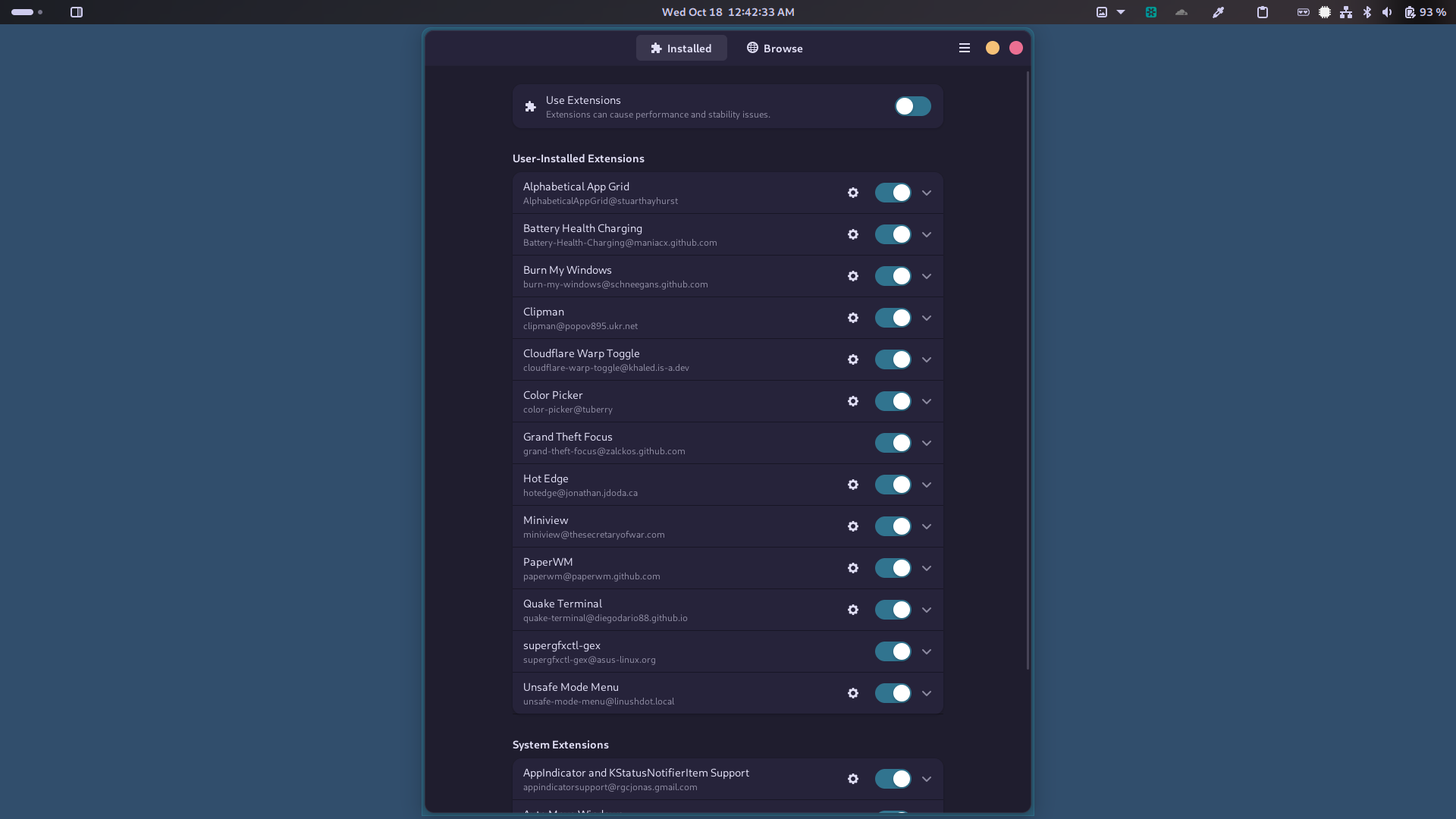Open settings for Alphabetical App Grid
Viewport: 1456px width, 819px height.
click(852, 193)
